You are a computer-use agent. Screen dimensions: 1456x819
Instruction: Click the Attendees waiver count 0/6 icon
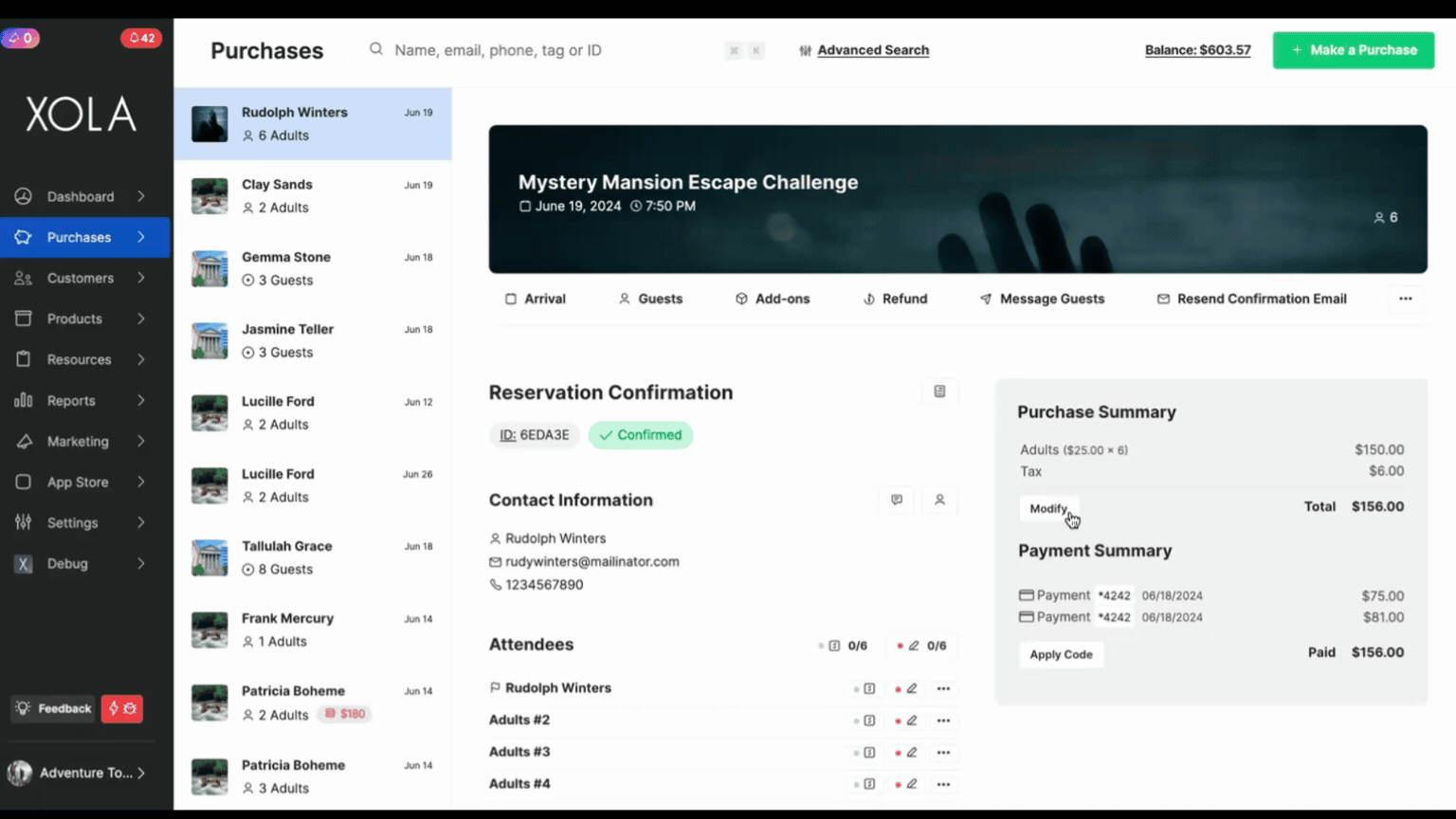(x=835, y=646)
